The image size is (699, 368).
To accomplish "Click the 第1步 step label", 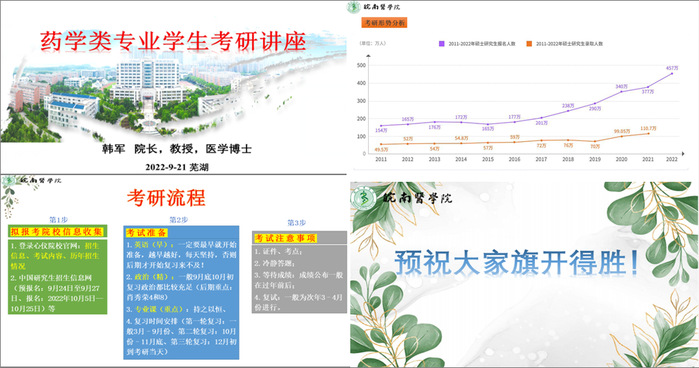I will point(58,220).
